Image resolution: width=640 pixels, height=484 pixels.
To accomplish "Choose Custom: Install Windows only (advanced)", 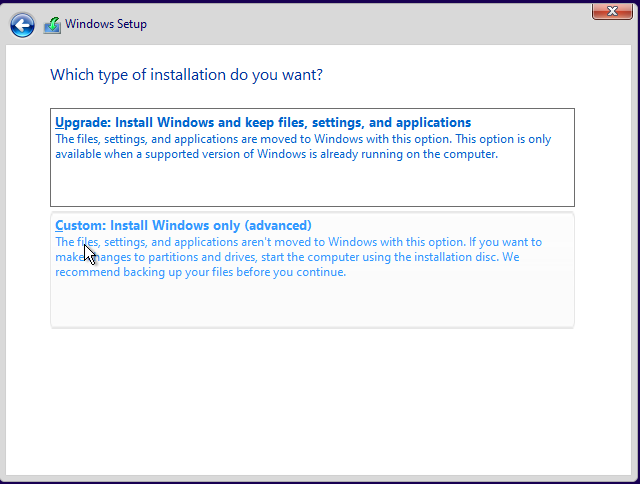I will pos(312,270).
